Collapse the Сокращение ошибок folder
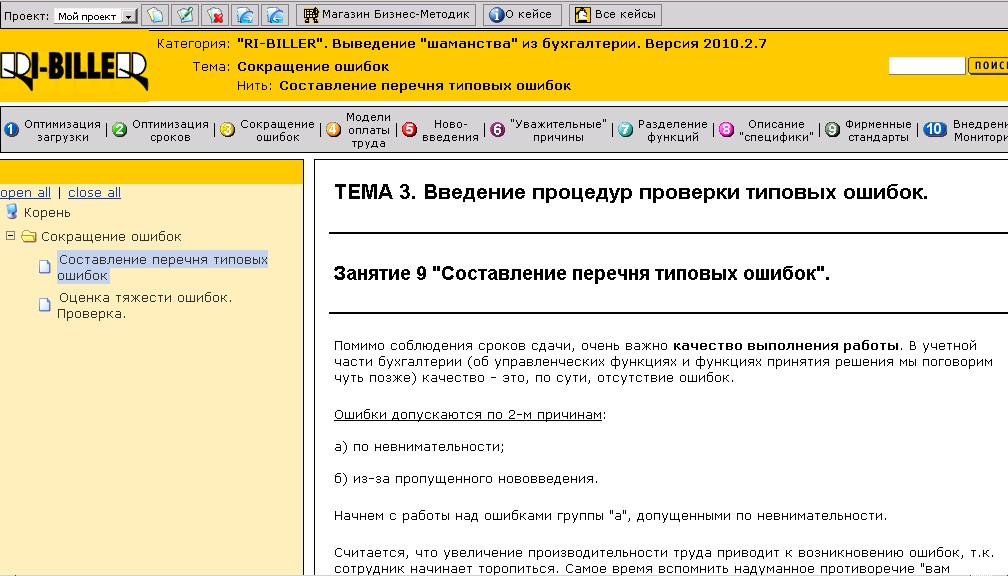 (x=10, y=236)
